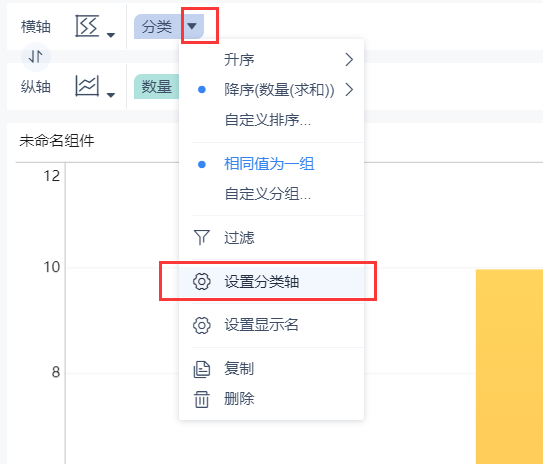Click the y-axis value 12

point(52,176)
